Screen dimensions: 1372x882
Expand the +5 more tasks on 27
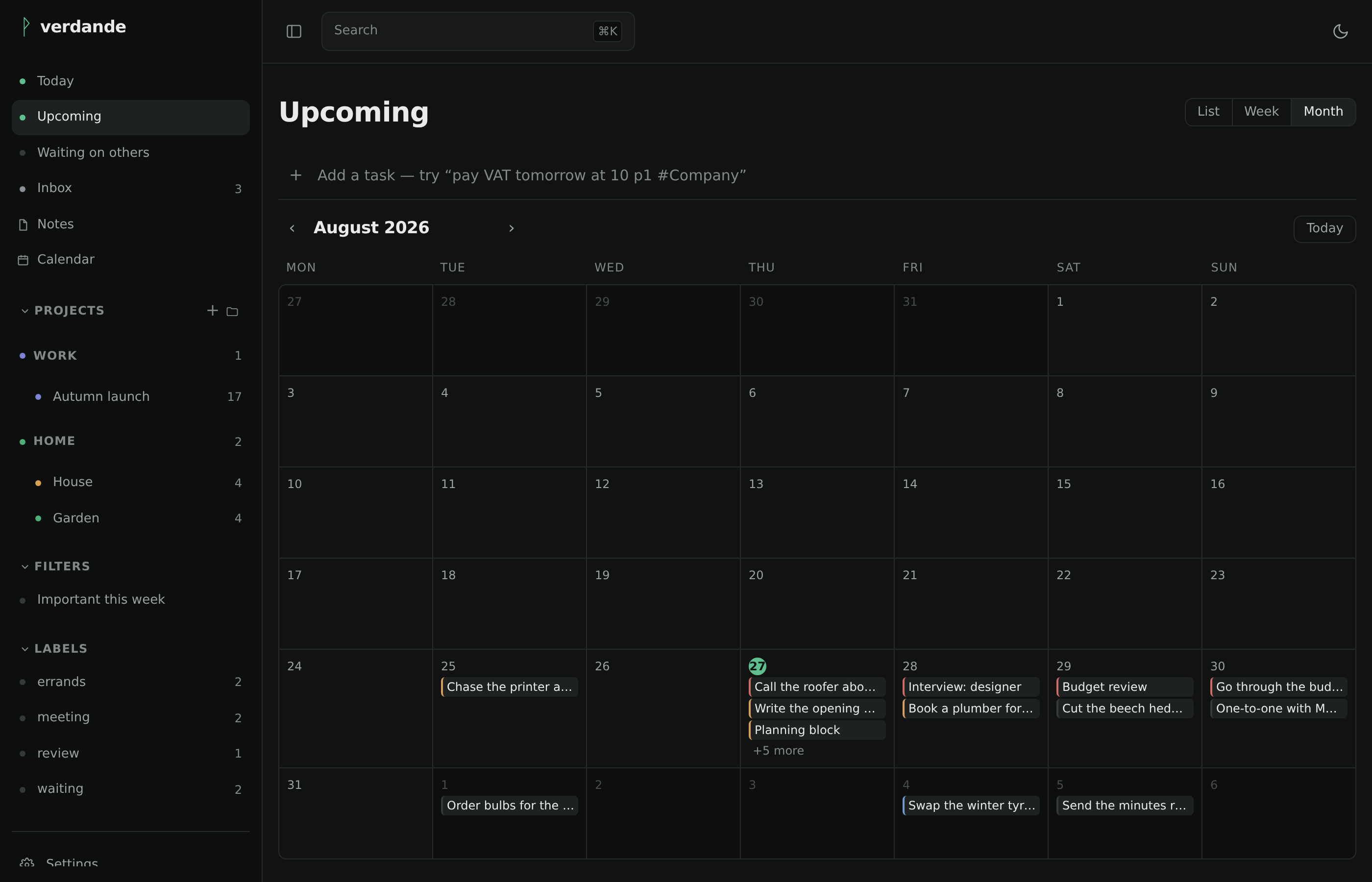point(778,750)
